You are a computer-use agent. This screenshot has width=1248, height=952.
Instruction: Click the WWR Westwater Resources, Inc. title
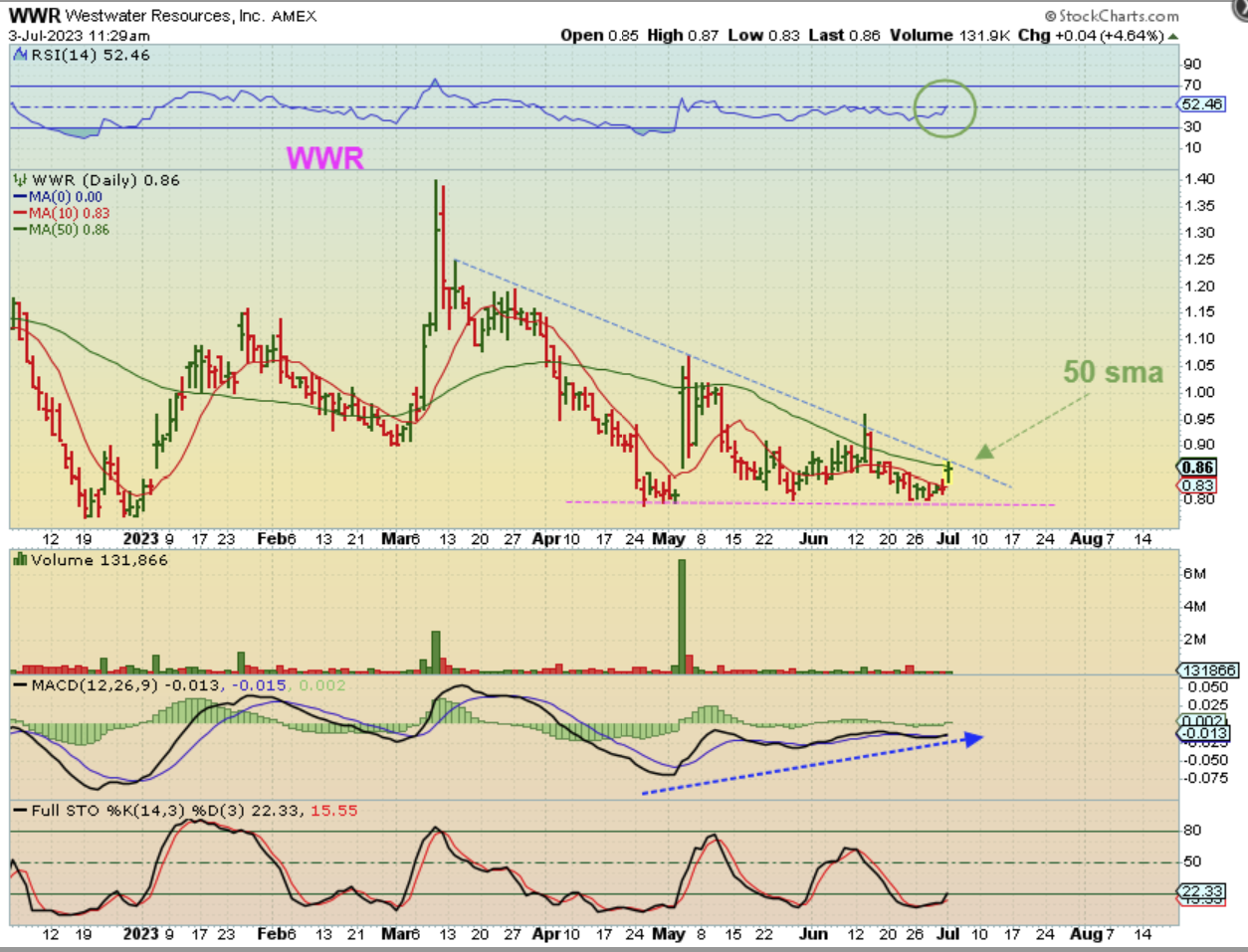tap(163, 16)
